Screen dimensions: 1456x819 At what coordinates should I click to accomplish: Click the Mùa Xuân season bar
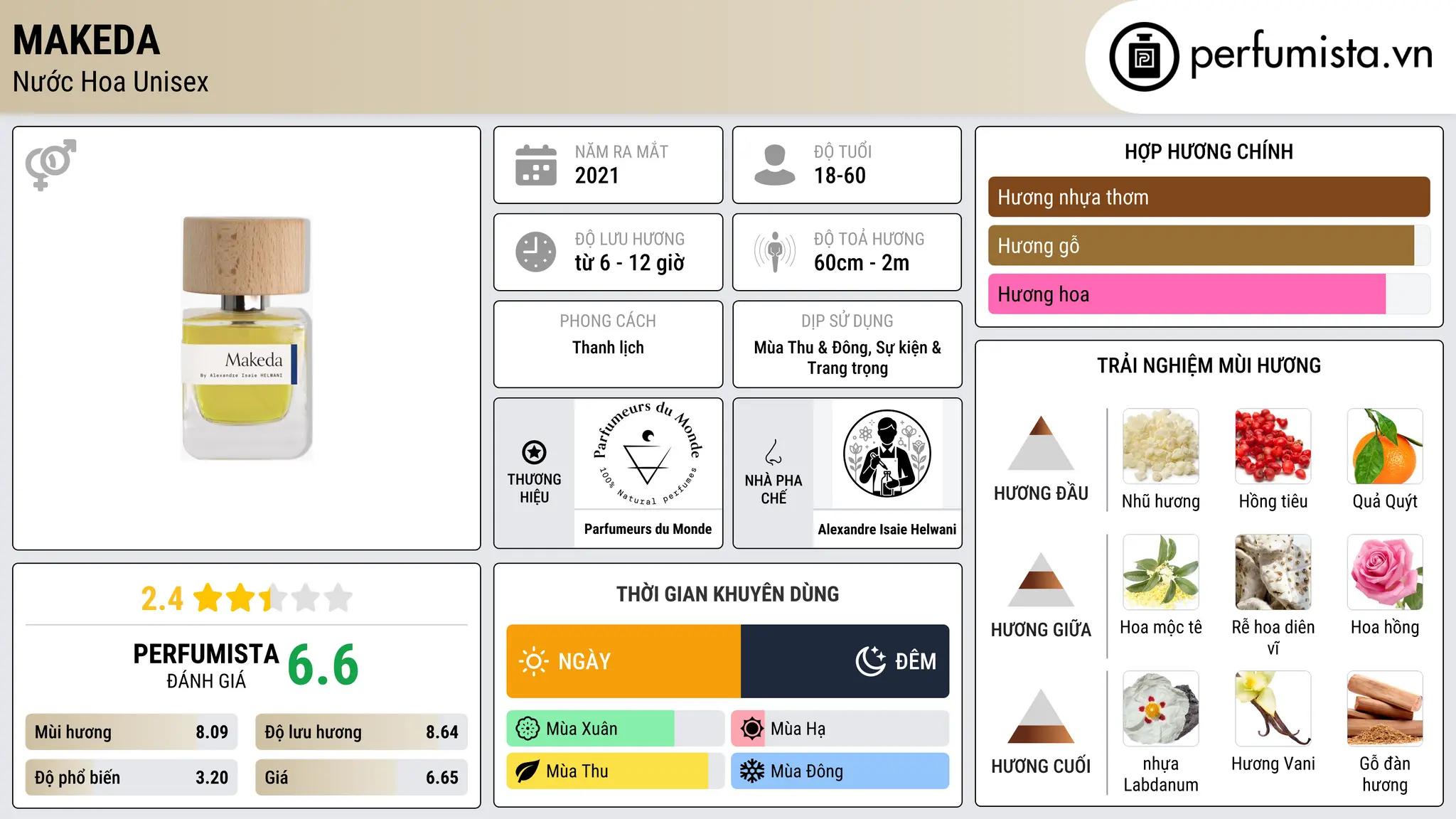coord(615,729)
